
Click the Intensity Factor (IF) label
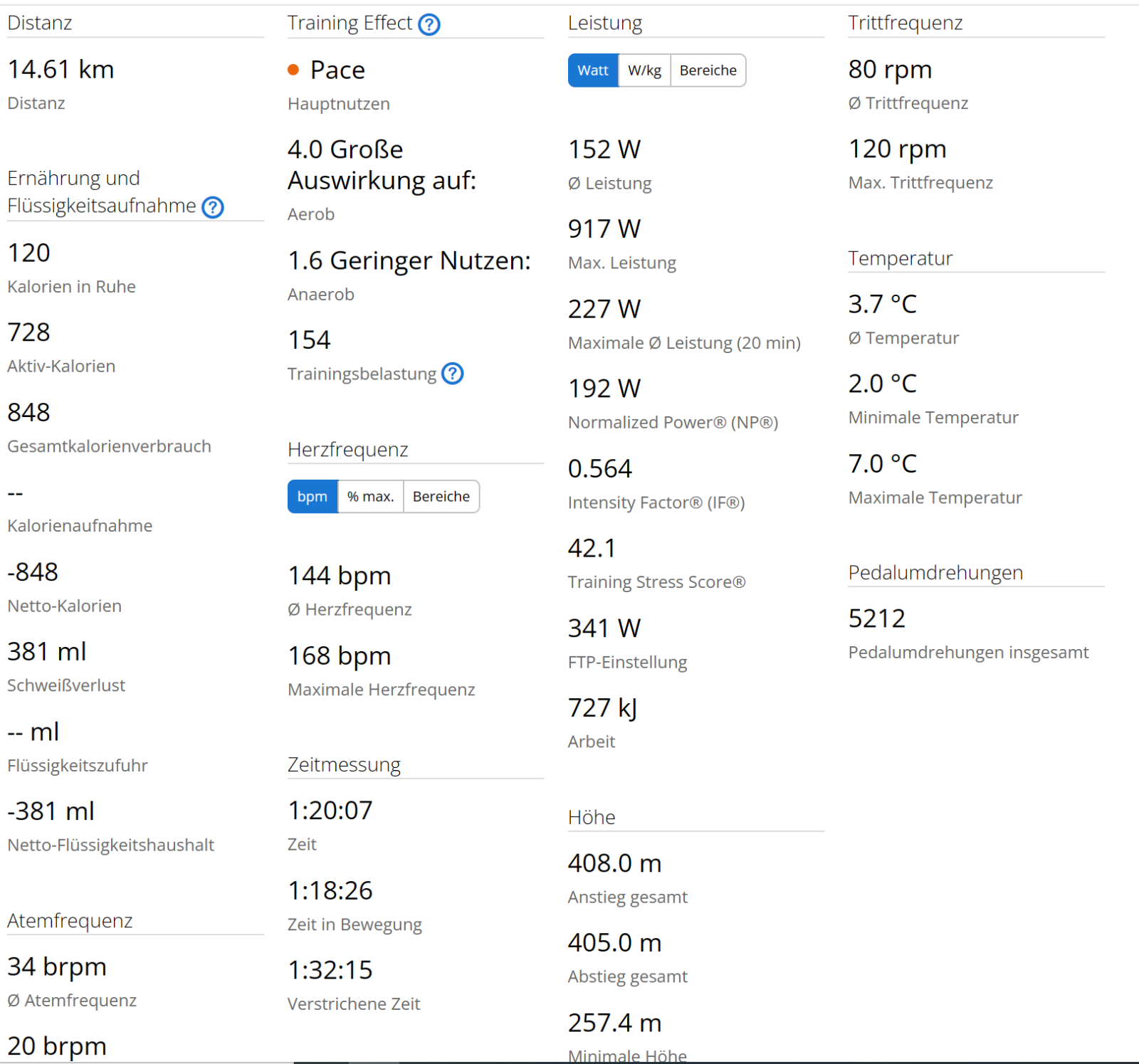pos(656,503)
